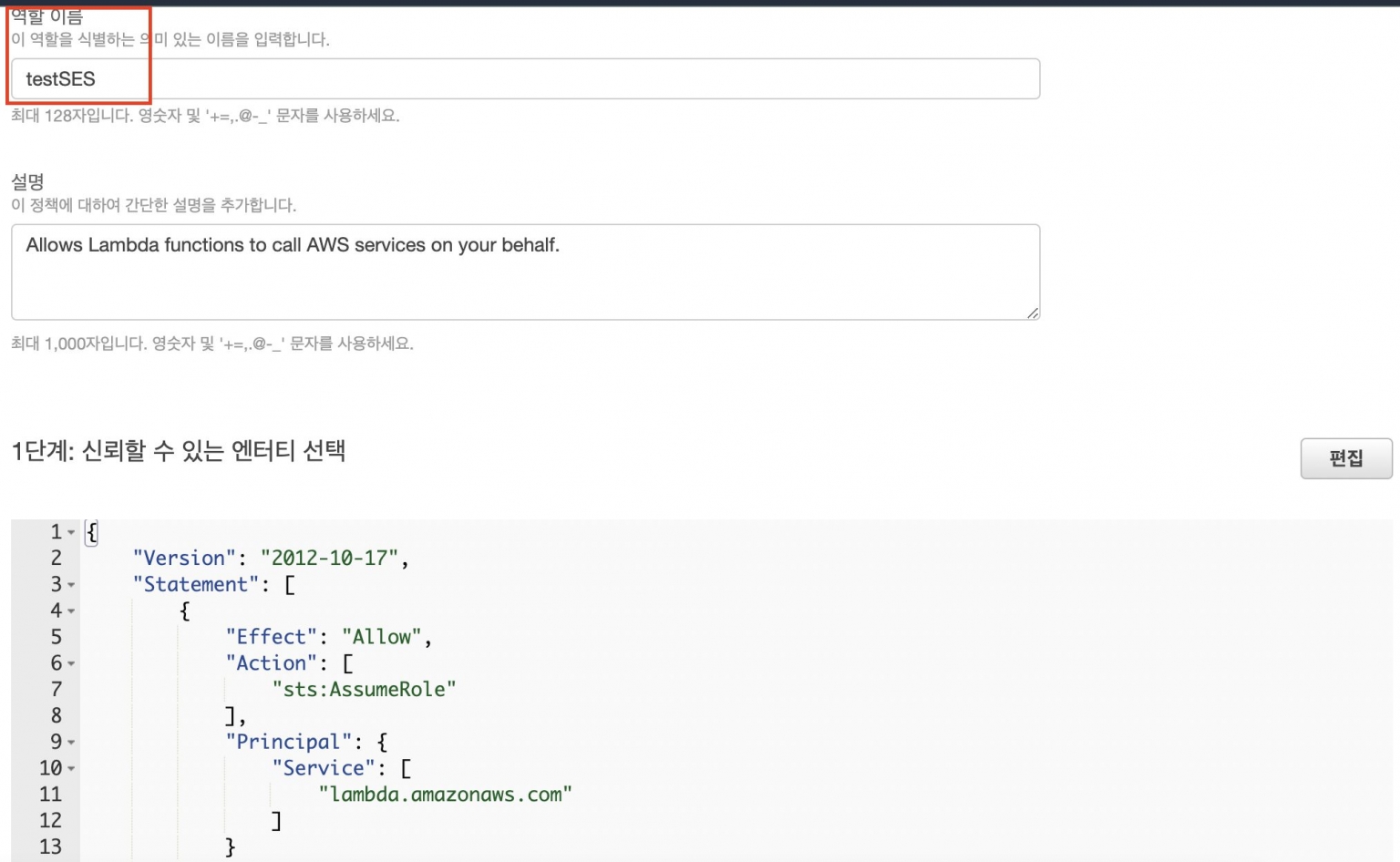
Task: Click the textarea resize handle
Action: tap(1033, 313)
